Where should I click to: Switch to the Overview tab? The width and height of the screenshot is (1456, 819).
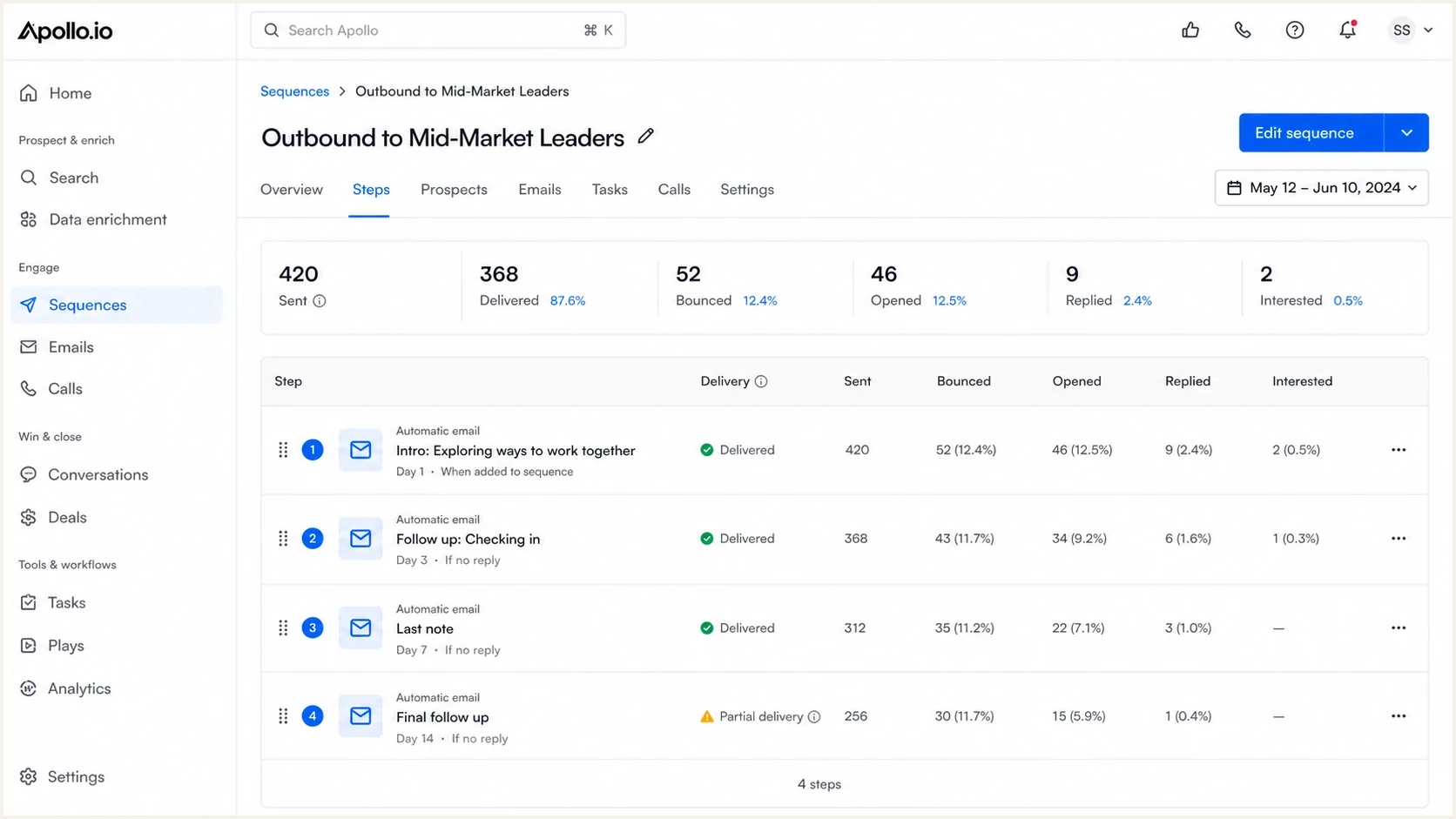[292, 190]
